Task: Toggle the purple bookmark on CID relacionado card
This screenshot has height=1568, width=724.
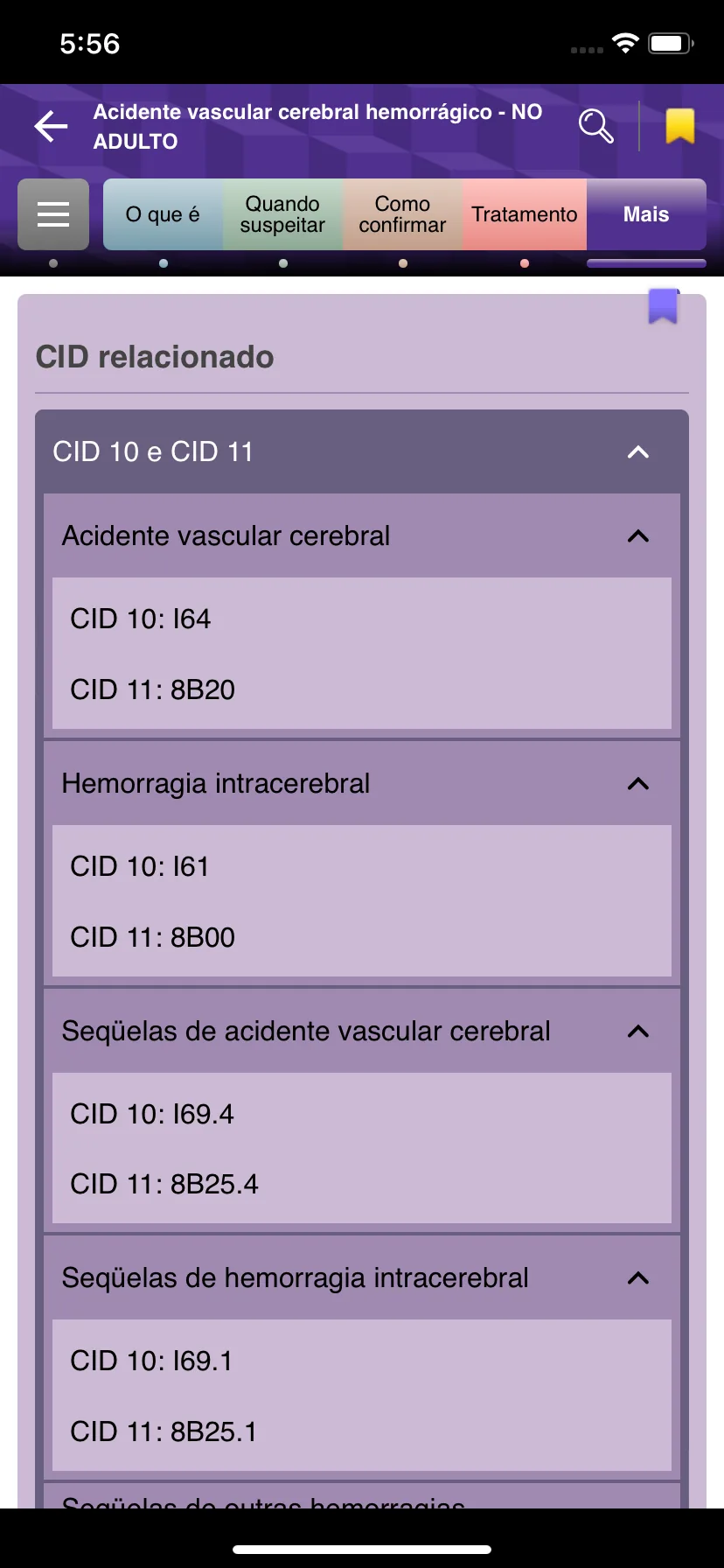Action: coord(664,306)
